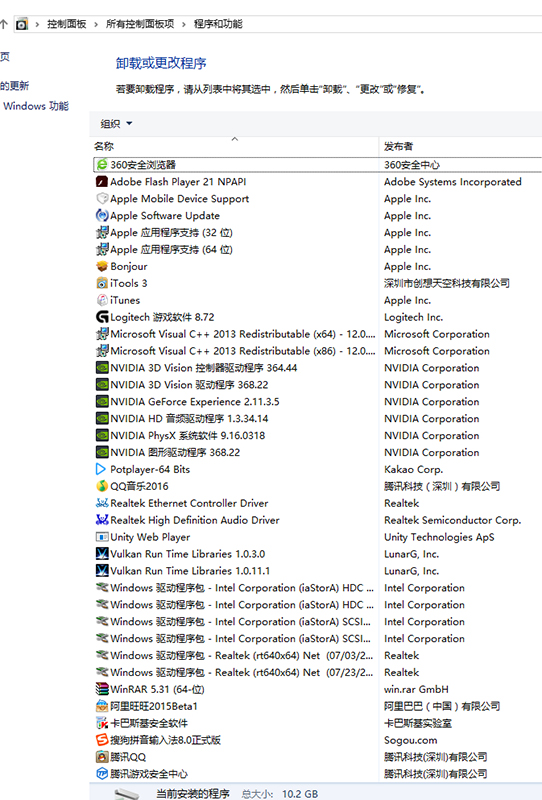Click the Apple Software Update icon
Screen dimensions: 542x800
[x=102, y=215]
